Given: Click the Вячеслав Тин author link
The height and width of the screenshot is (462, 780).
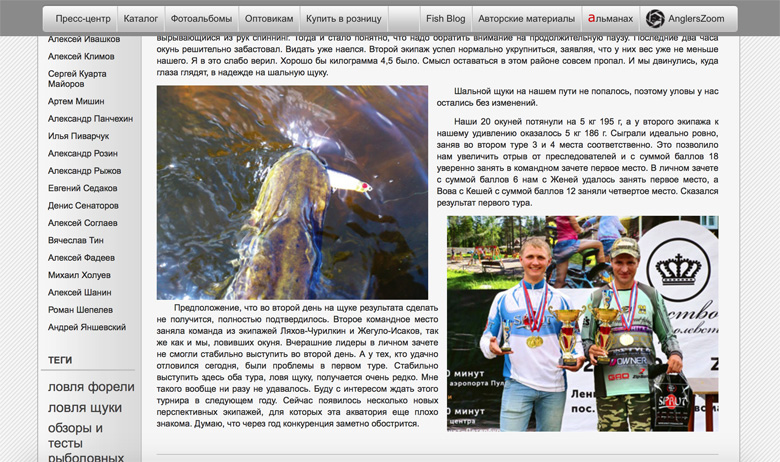Looking at the screenshot, I should coord(76,240).
